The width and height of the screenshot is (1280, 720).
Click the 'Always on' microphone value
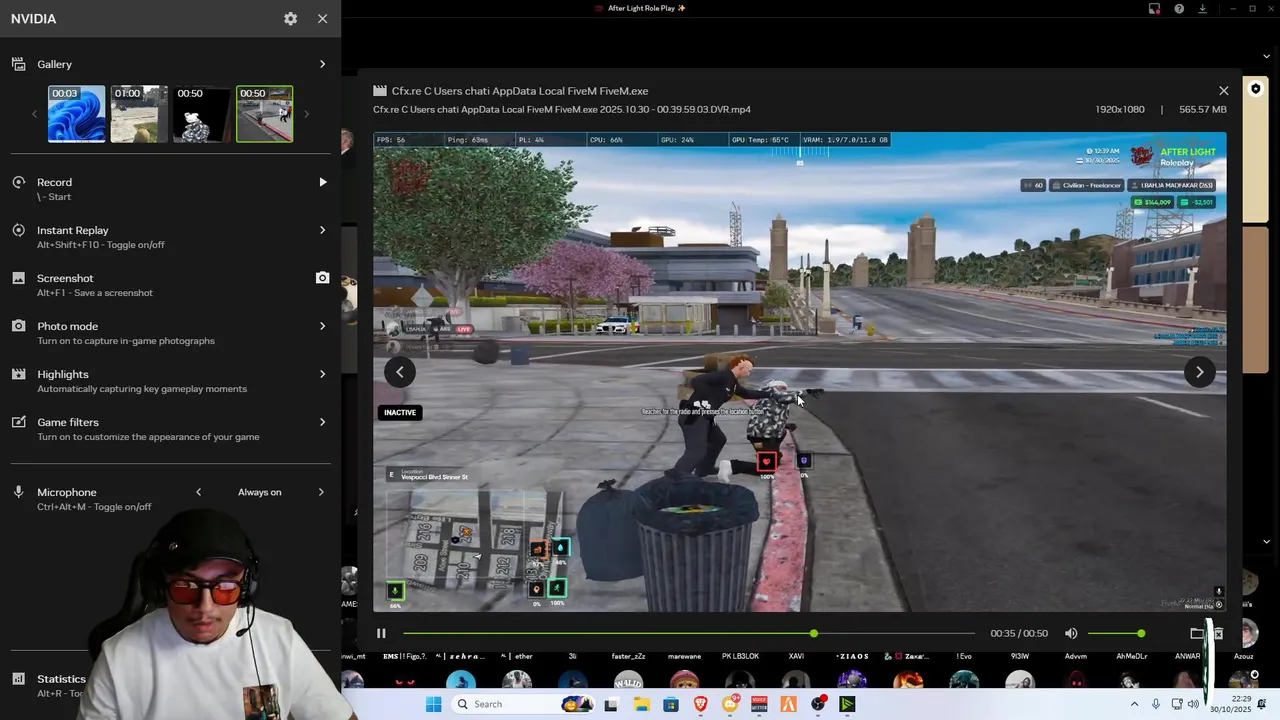[x=259, y=492]
